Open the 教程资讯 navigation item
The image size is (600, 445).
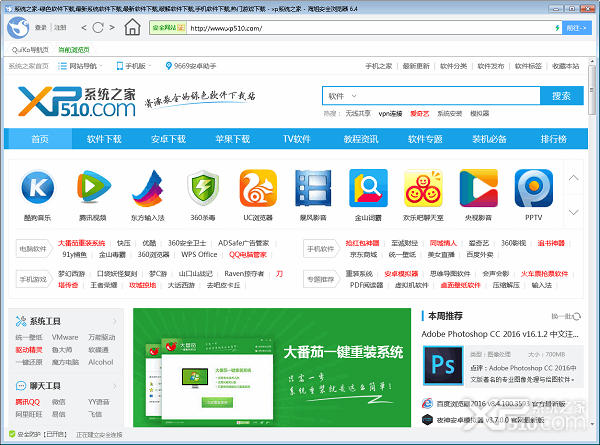361,139
